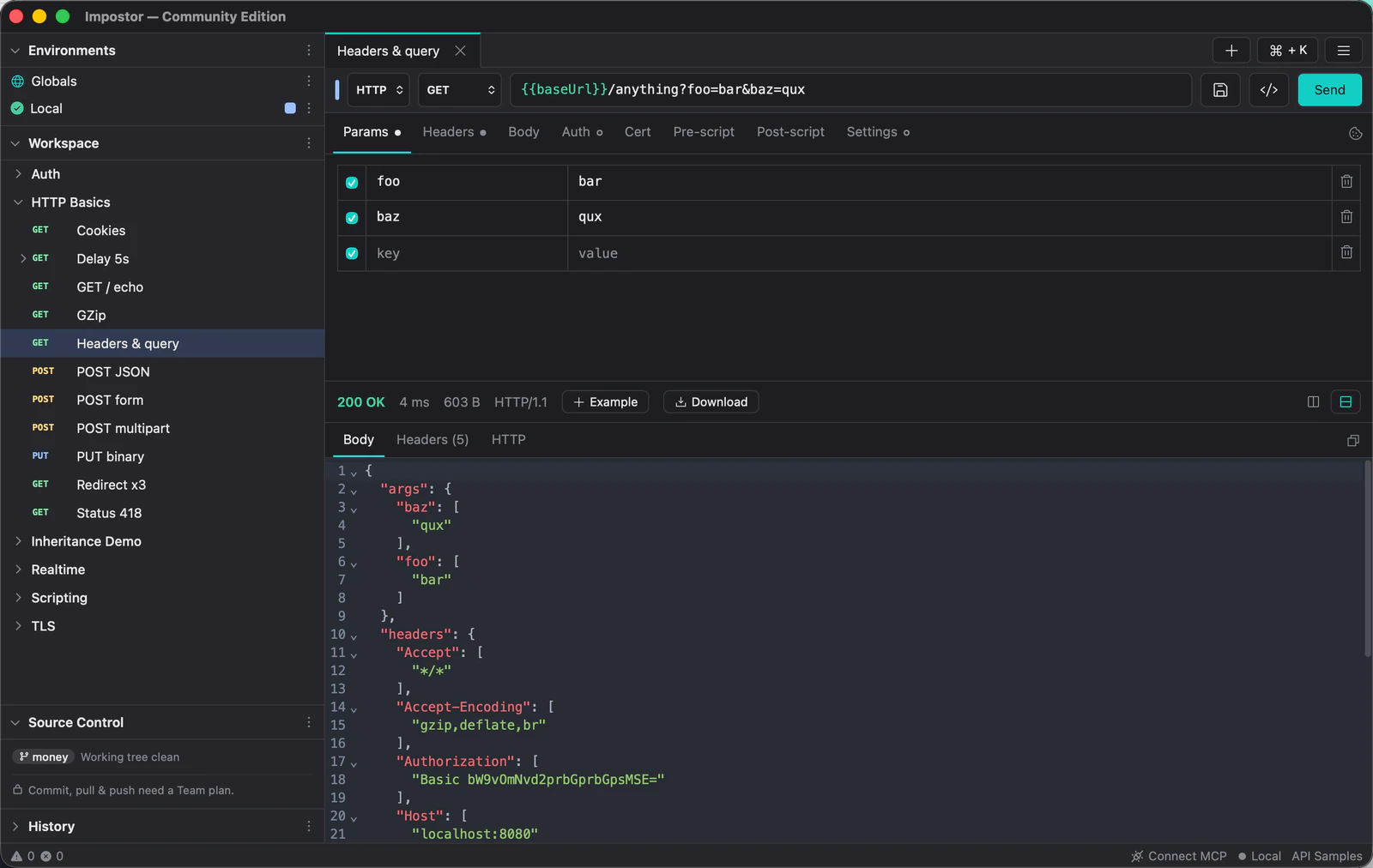Open Workspace options menu

click(x=309, y=143)
